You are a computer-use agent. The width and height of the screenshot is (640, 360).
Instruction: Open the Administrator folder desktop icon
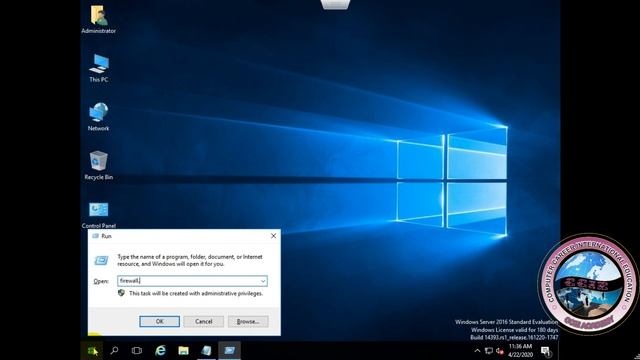(98, 19)
